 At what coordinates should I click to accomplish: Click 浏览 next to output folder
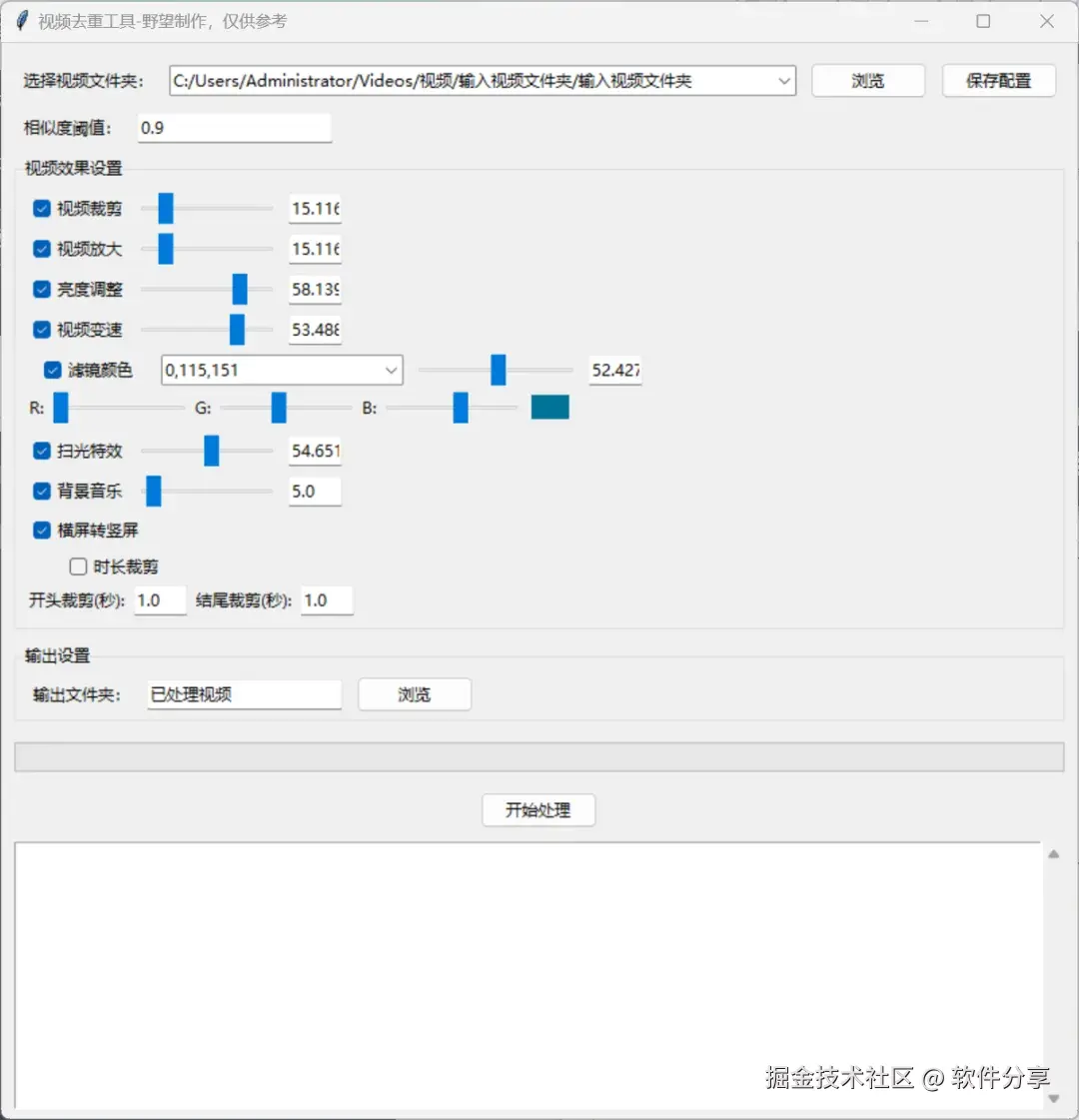point(414,693)
